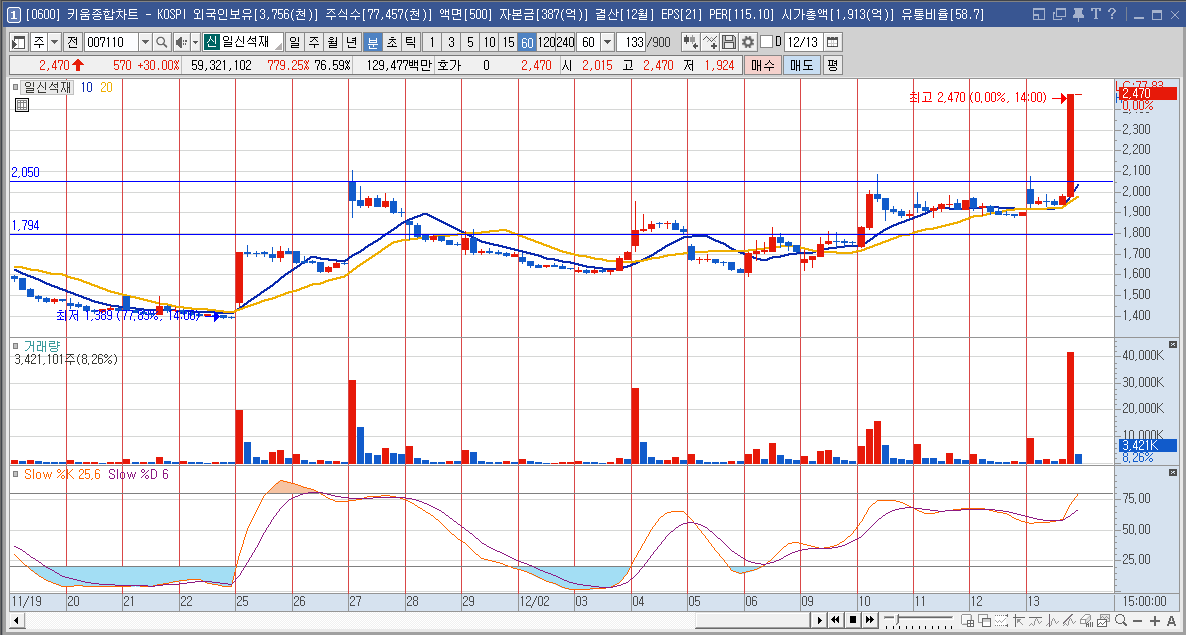1186x635 pixels.
Task: Select the 1 minute interval button
Action: click(x=432, y=42)
